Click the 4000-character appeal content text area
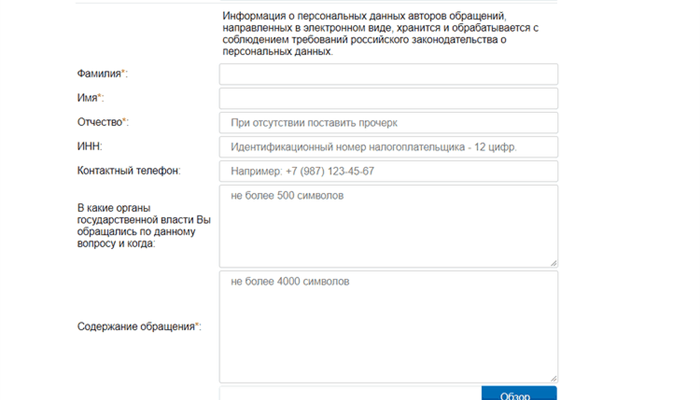The image size is (700, 400). 388,326
